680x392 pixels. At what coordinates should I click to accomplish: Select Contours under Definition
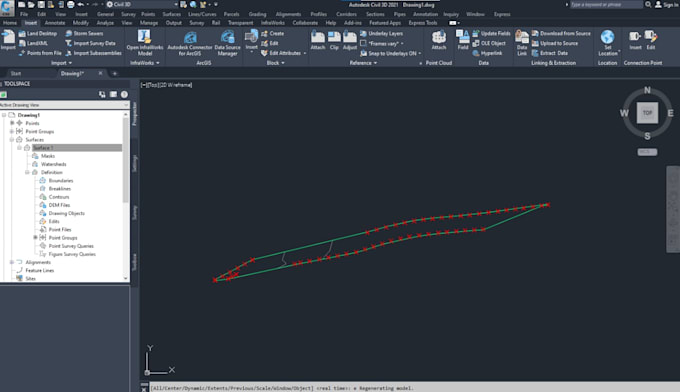click(x=59, y=197)
